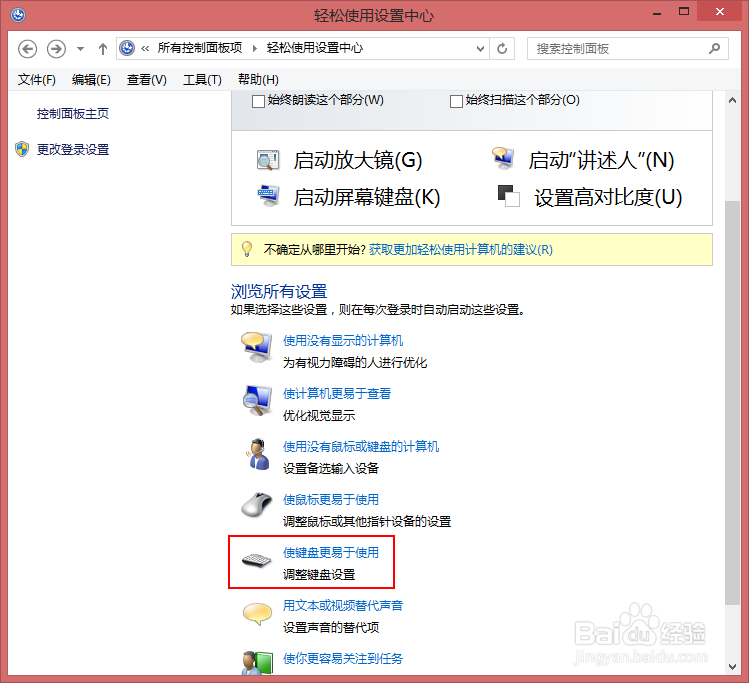
Task: Click the 使计算机更易于查看 monitor icon
Action: 257,401
